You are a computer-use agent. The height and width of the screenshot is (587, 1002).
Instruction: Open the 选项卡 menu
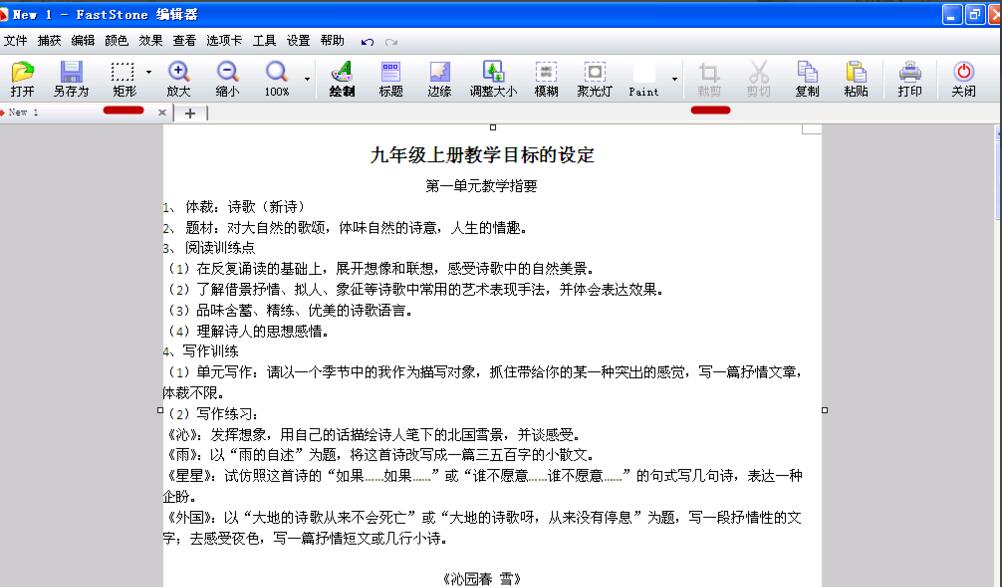pyautogui.click(x=224, y=41)
